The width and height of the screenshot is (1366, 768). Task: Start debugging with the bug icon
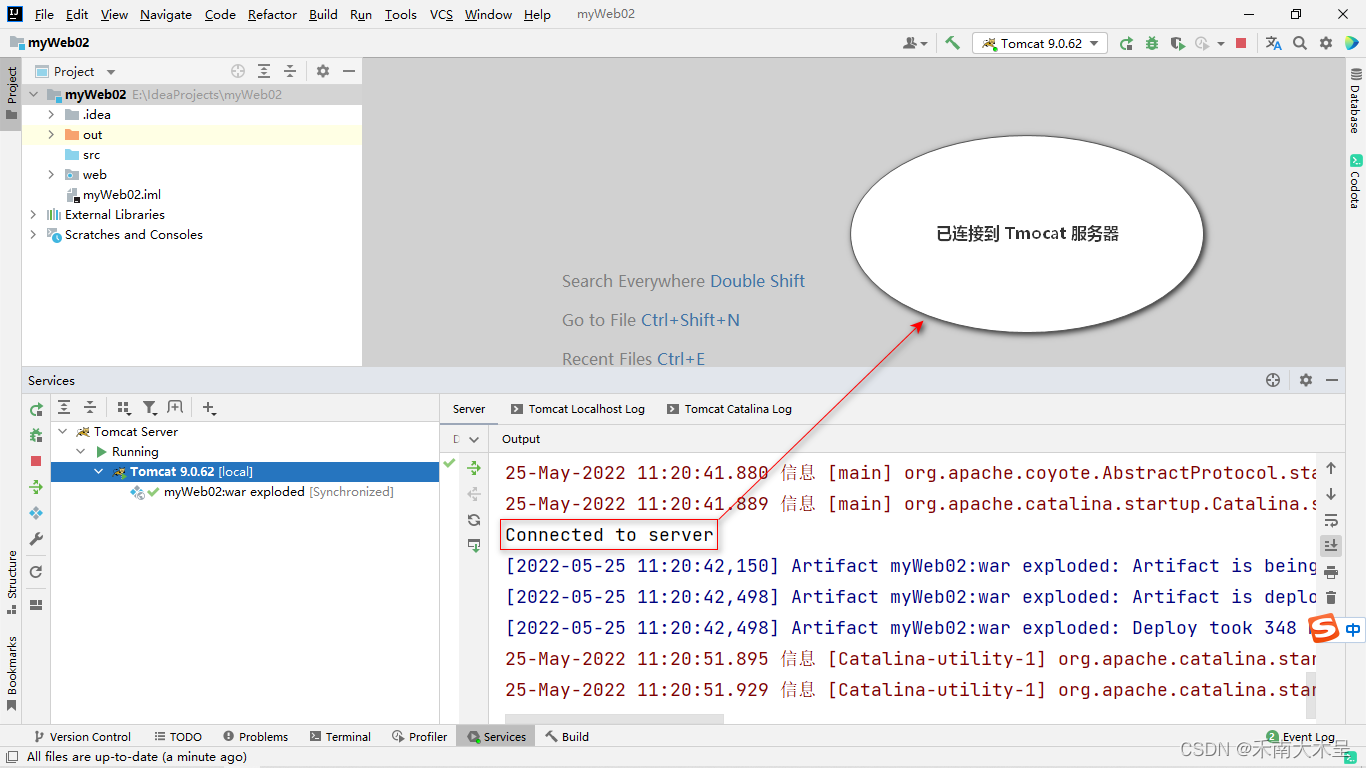click(x=36, y=435)
